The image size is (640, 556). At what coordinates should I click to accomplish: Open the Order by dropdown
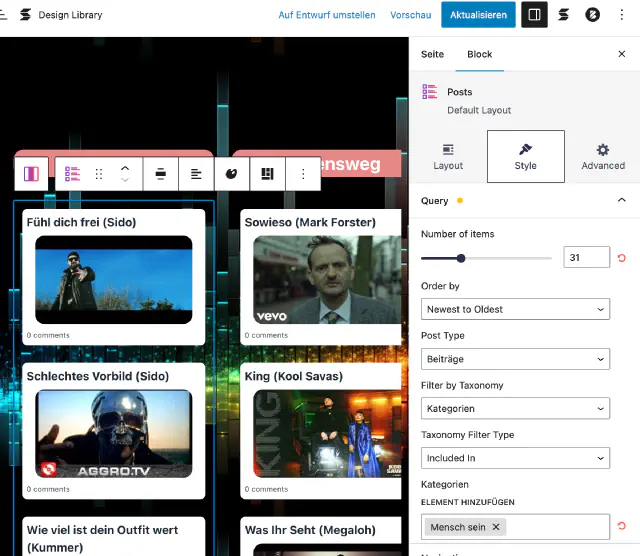pos(515,309)
